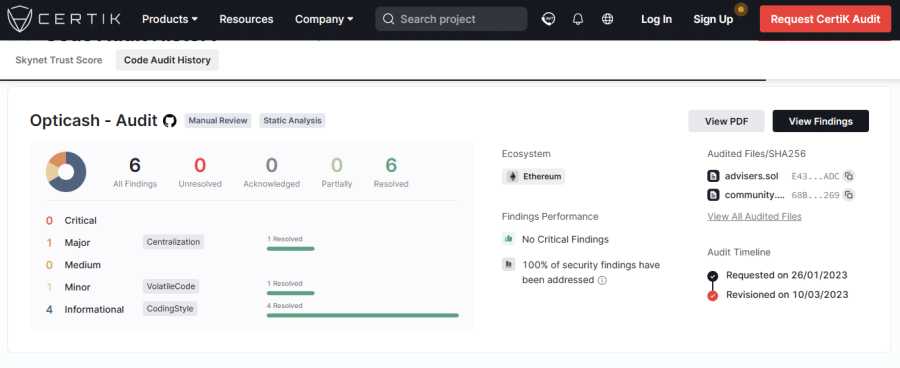Screen dimensions: 900x368
Task: Click the Medium severity row label
Action: click(83, 265)
